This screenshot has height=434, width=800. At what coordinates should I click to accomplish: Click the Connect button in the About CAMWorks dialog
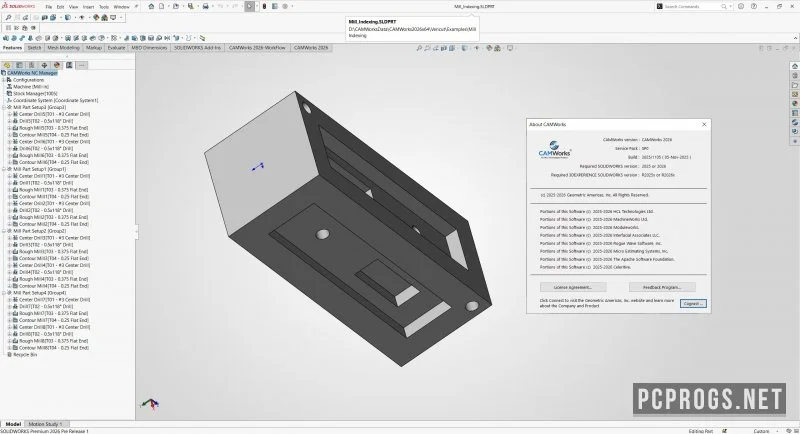click(x=693, y=304)
